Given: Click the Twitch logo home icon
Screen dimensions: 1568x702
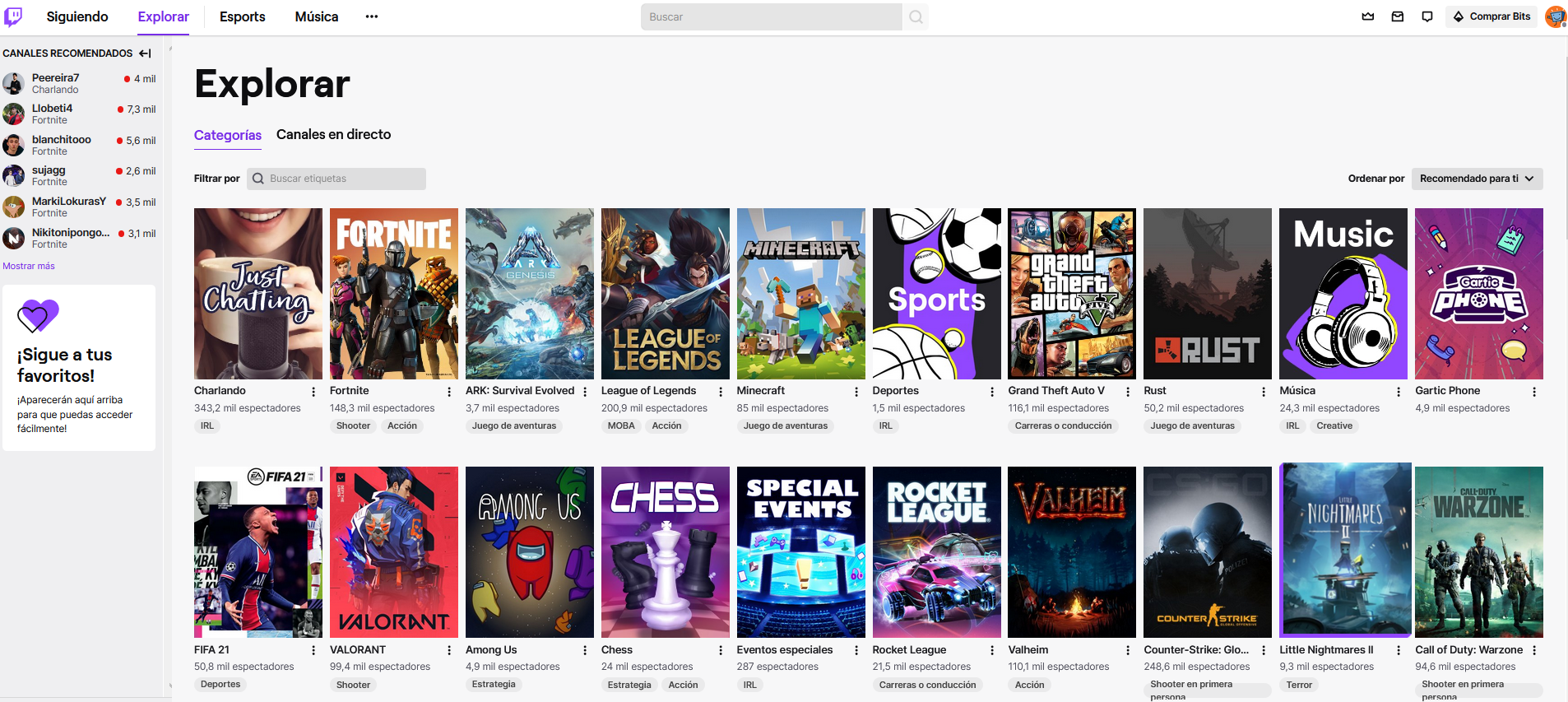Looking at the screenshot, I should coord(13,16).
